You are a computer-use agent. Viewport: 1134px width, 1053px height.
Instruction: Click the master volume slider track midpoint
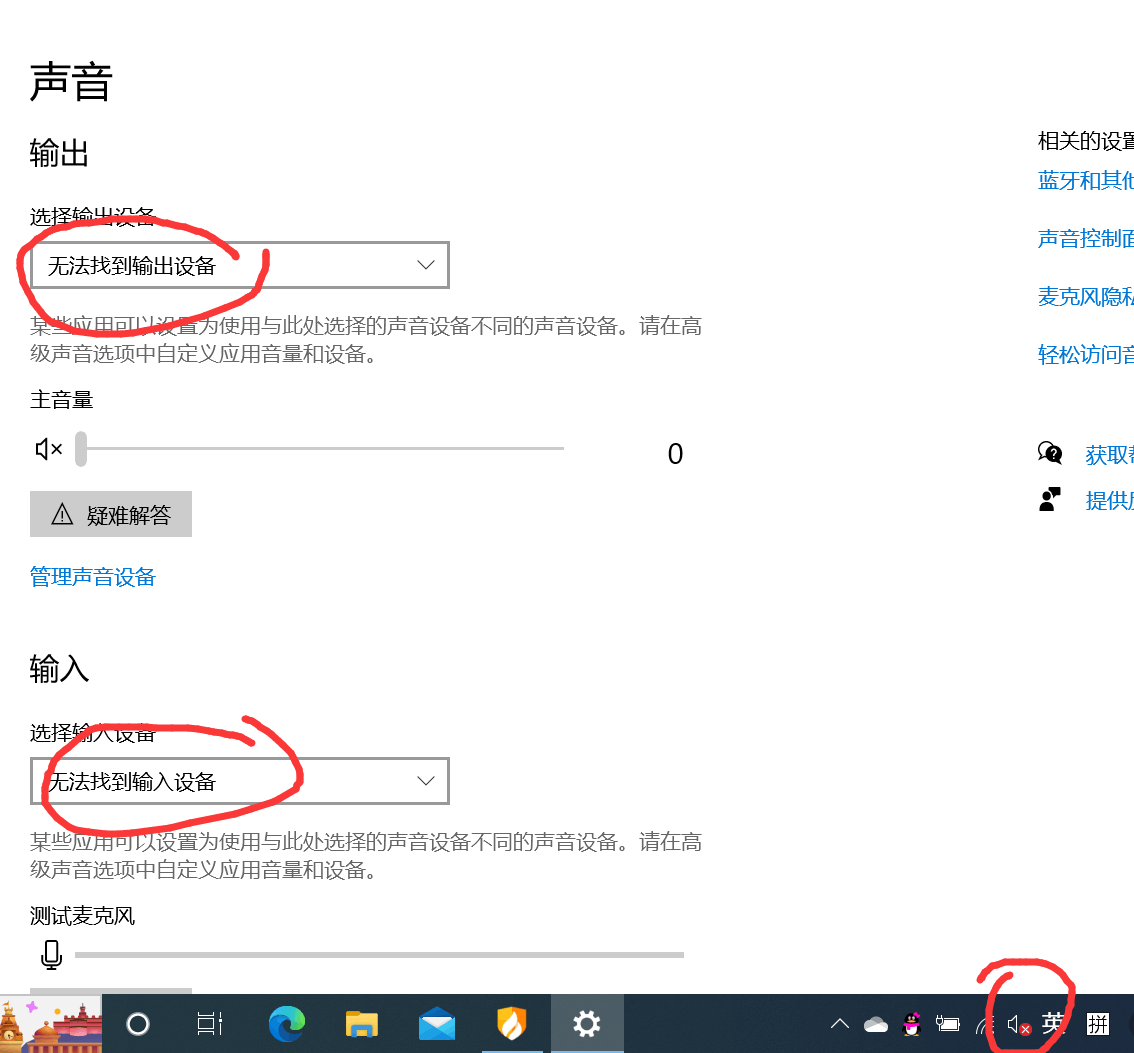click(x=322, y=449)
